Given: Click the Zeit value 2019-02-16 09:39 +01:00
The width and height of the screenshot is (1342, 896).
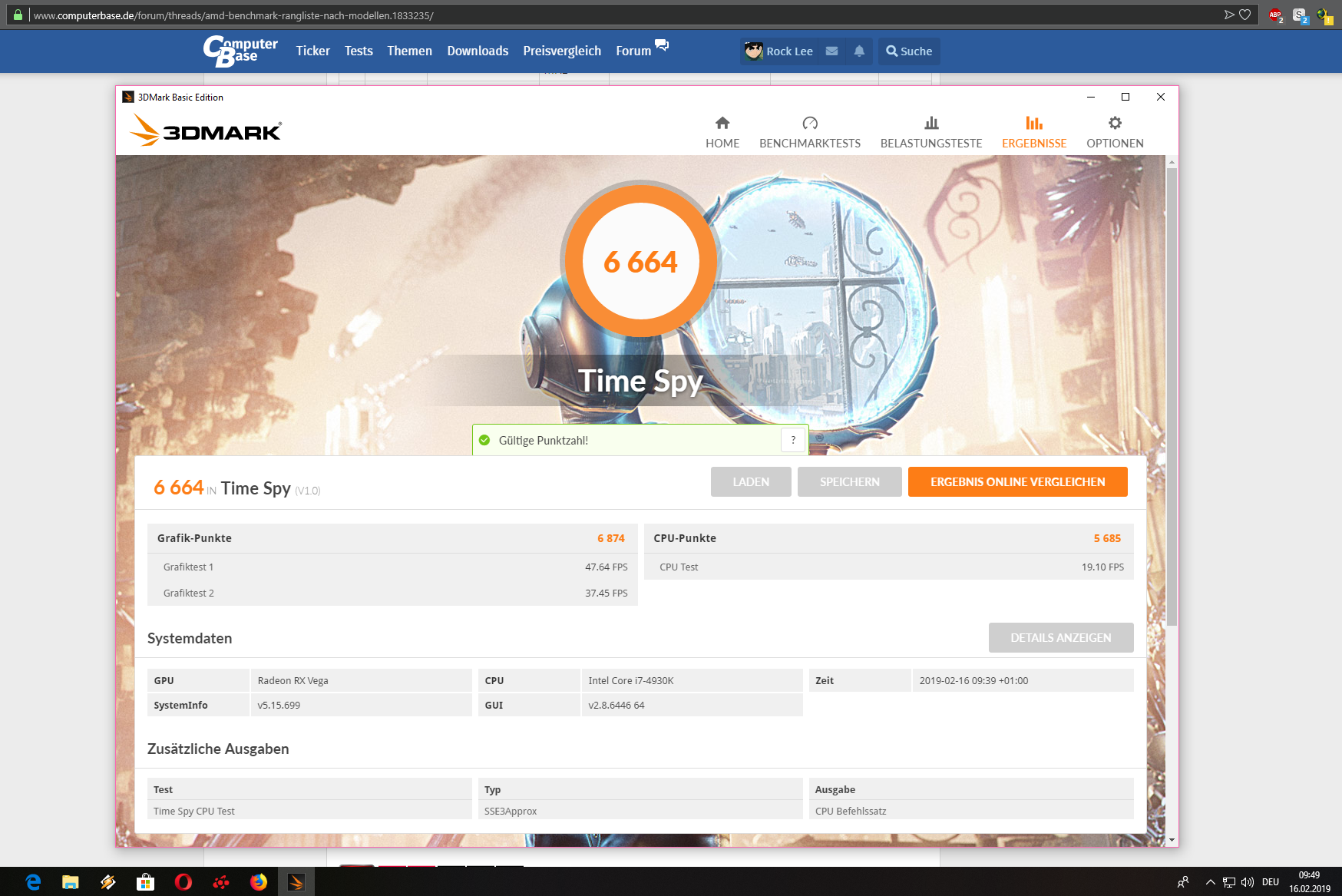Looking at the screenshot, I should (973, 681).
